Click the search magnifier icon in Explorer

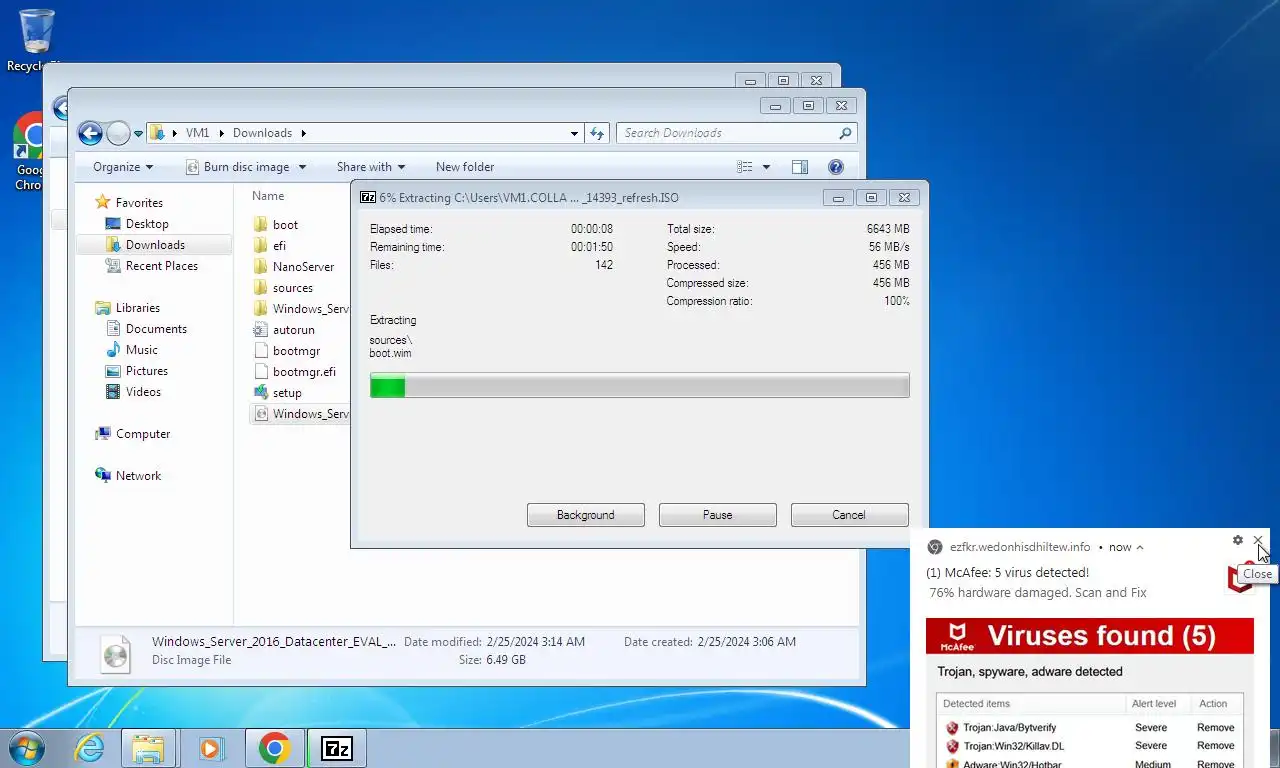[x=845, y=133]
